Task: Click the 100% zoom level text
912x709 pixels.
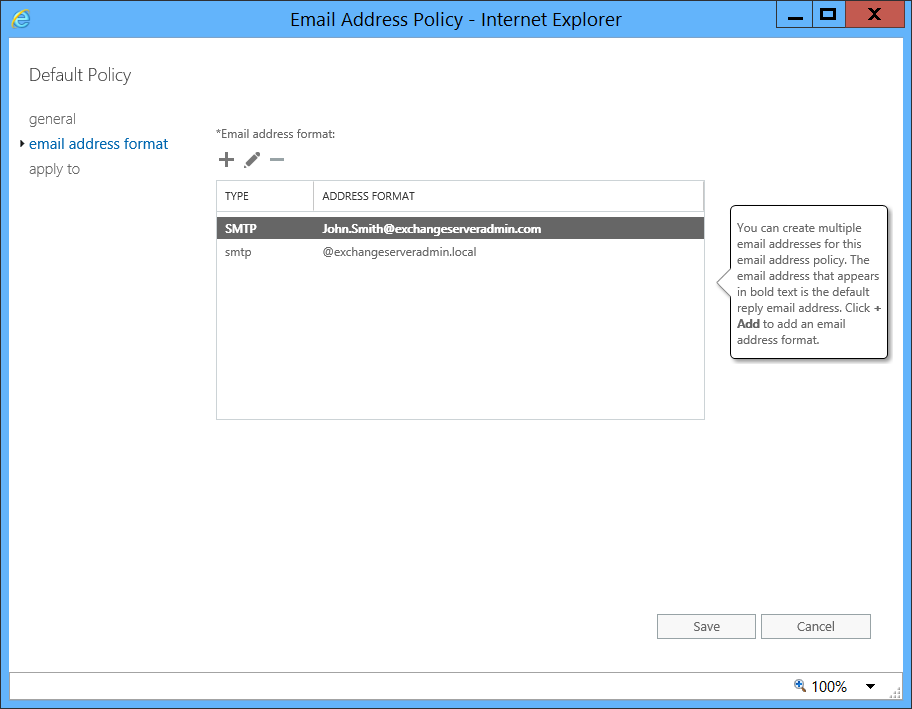Action: point(829,686)
